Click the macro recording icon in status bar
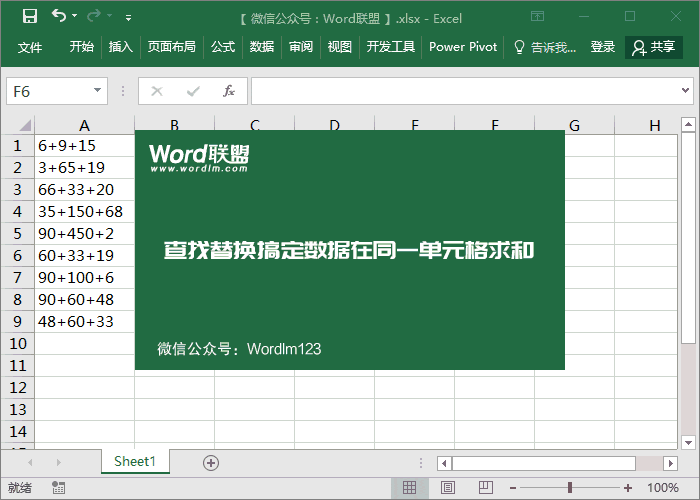Image resolution: width=700 pixels, height=500 pixels. click(x=59, y=488)
